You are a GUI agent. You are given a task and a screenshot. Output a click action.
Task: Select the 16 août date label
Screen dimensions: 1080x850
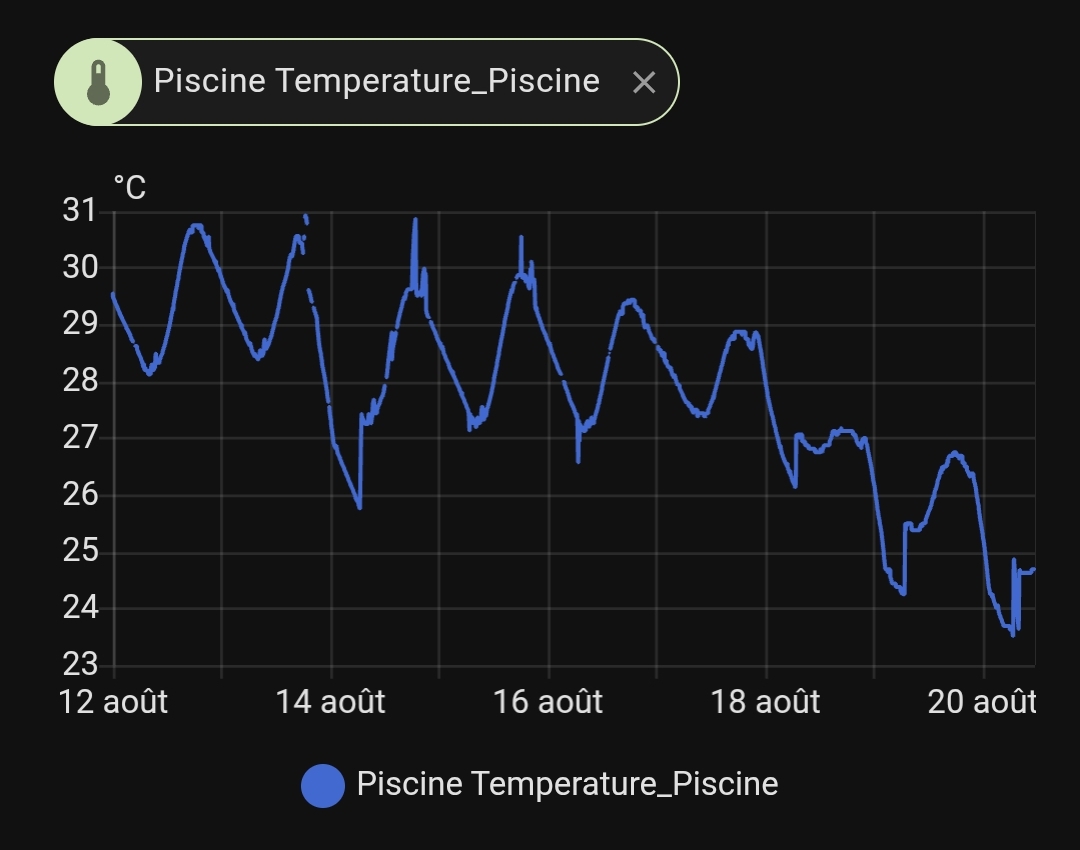548,702
